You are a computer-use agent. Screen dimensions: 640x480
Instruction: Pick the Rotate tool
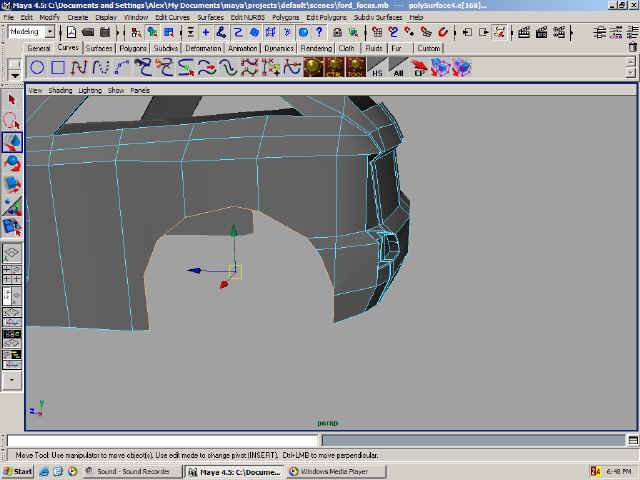point(13,163)
